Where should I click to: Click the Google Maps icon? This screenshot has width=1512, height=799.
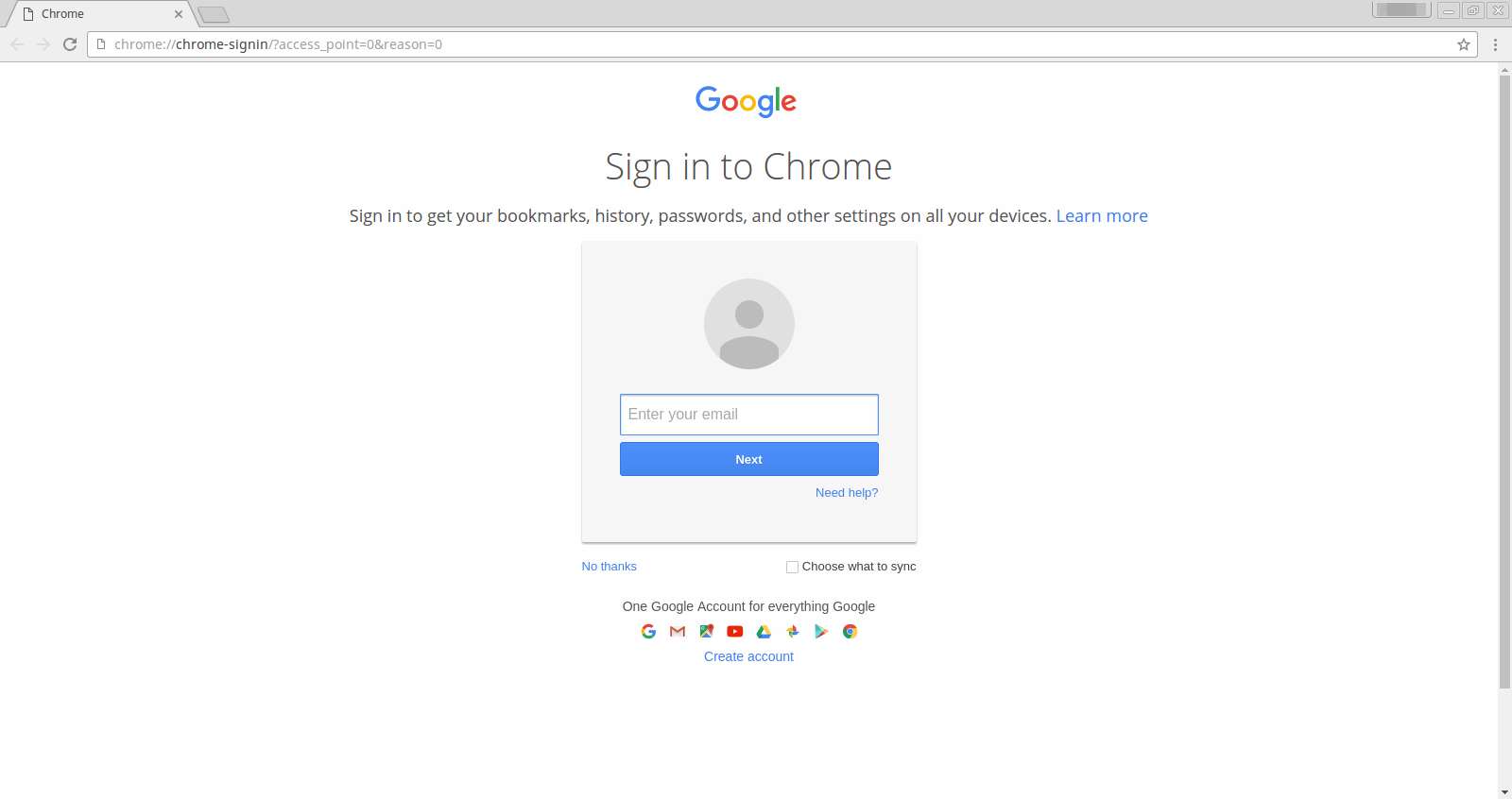click(x=706, y=631)
